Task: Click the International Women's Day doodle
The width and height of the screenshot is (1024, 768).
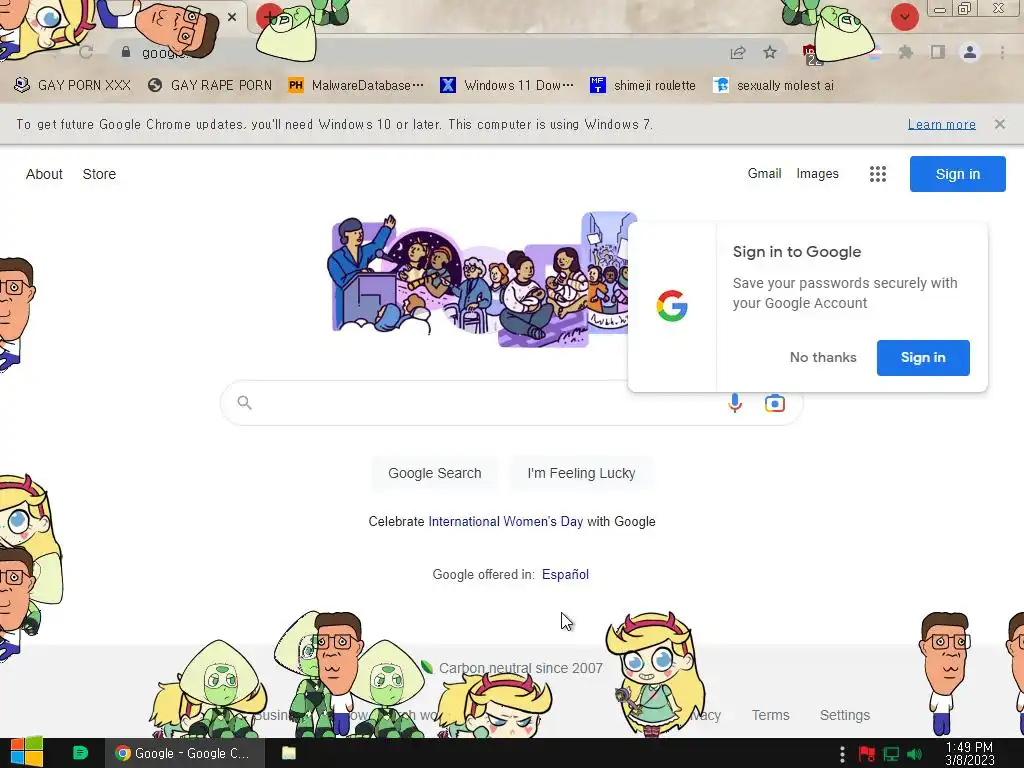Action: [480, 280]
